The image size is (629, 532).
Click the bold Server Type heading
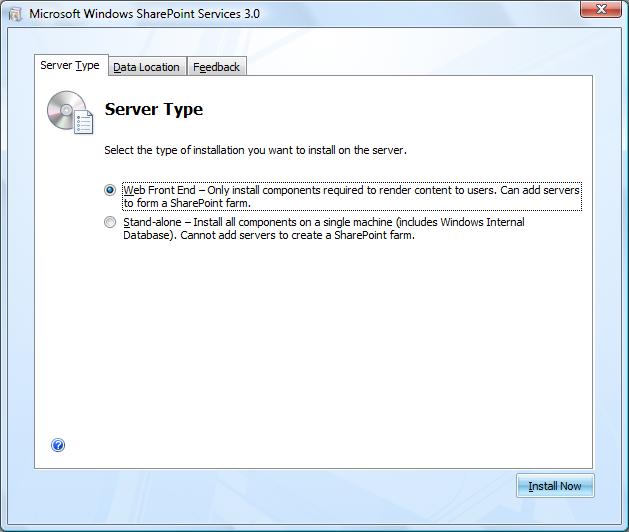pyautogui.click(x=154, y=109)
